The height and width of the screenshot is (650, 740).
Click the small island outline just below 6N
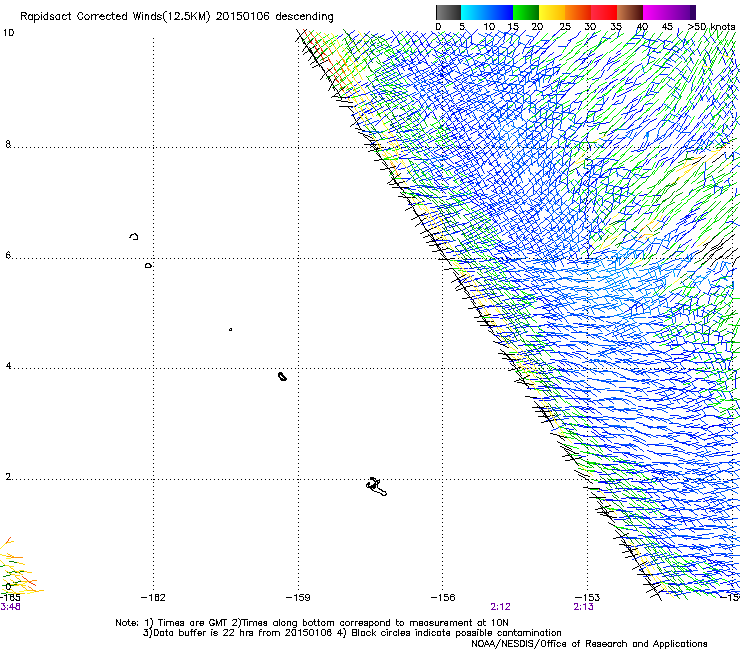pyautogui.click(x=148, y=266)
